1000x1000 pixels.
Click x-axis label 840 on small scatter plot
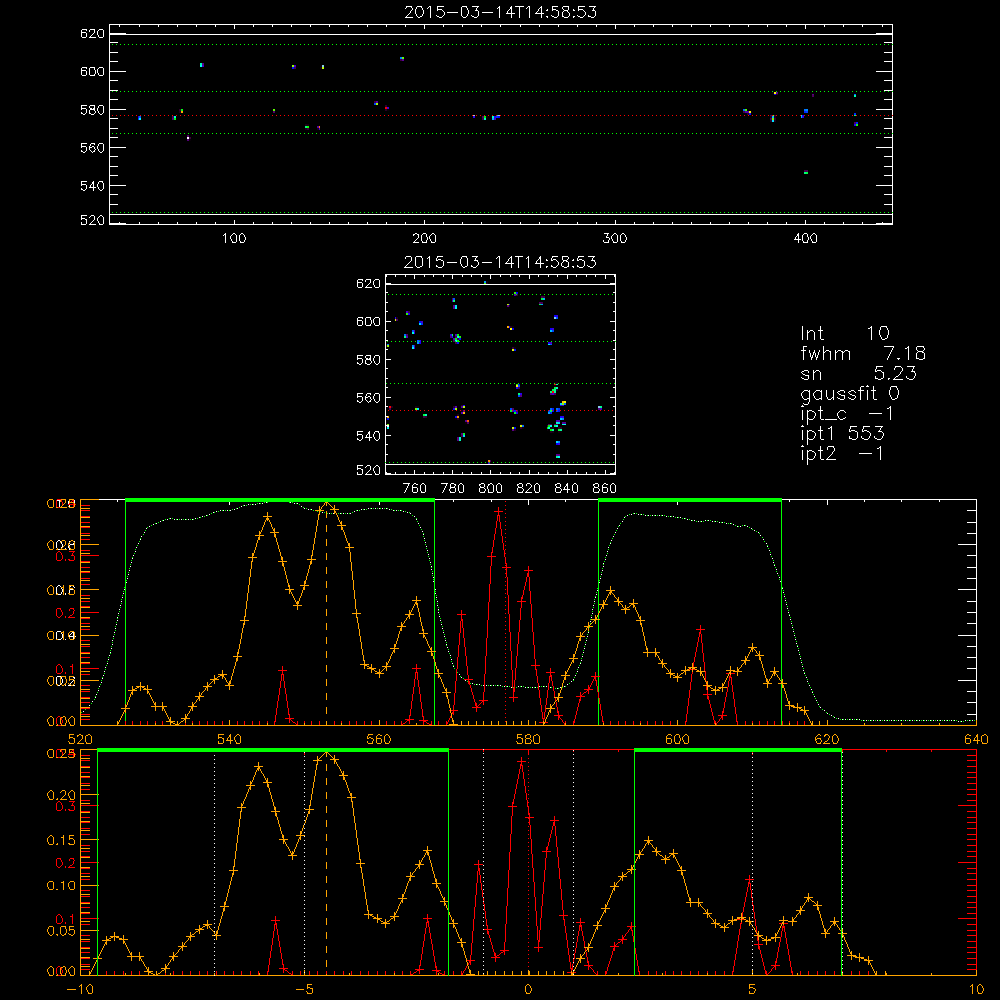(x=566, y=489)
